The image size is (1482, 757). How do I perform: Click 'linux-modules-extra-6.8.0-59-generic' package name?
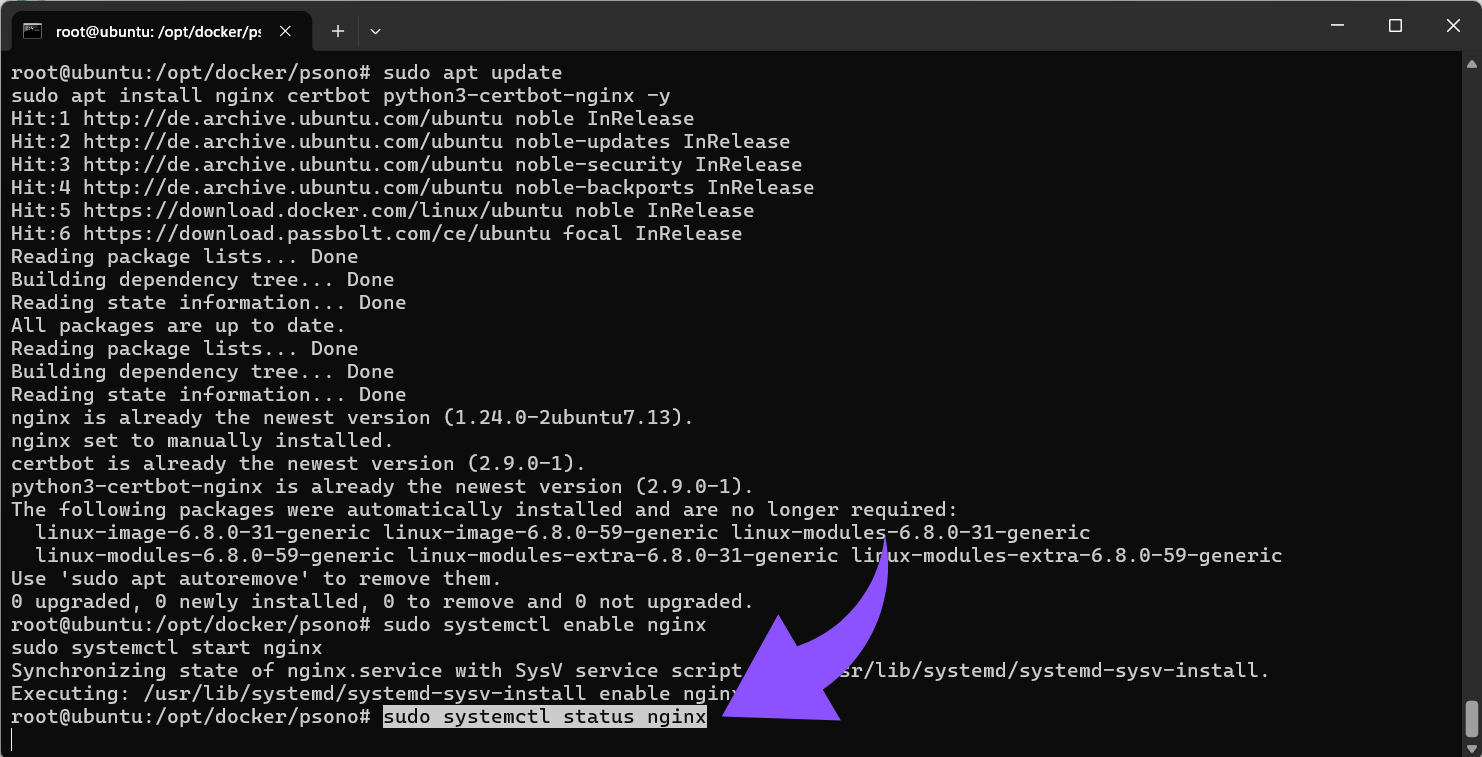[x=1067, y=556]
